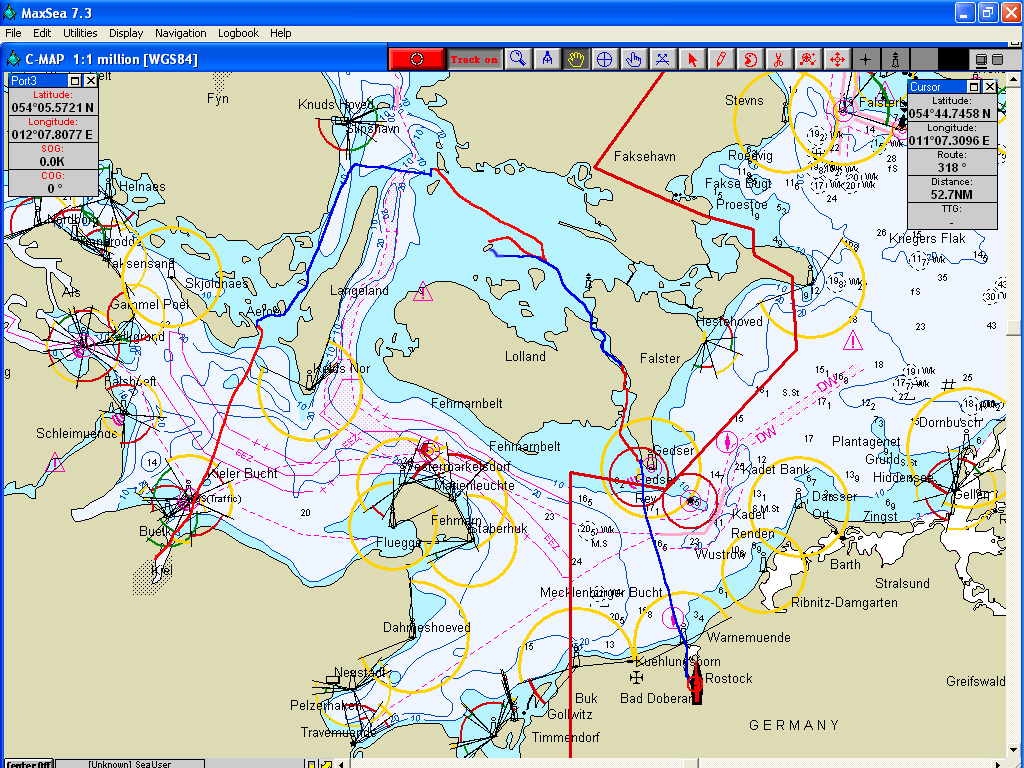Select the red ship's wheel tool

[x=807, y=59]
